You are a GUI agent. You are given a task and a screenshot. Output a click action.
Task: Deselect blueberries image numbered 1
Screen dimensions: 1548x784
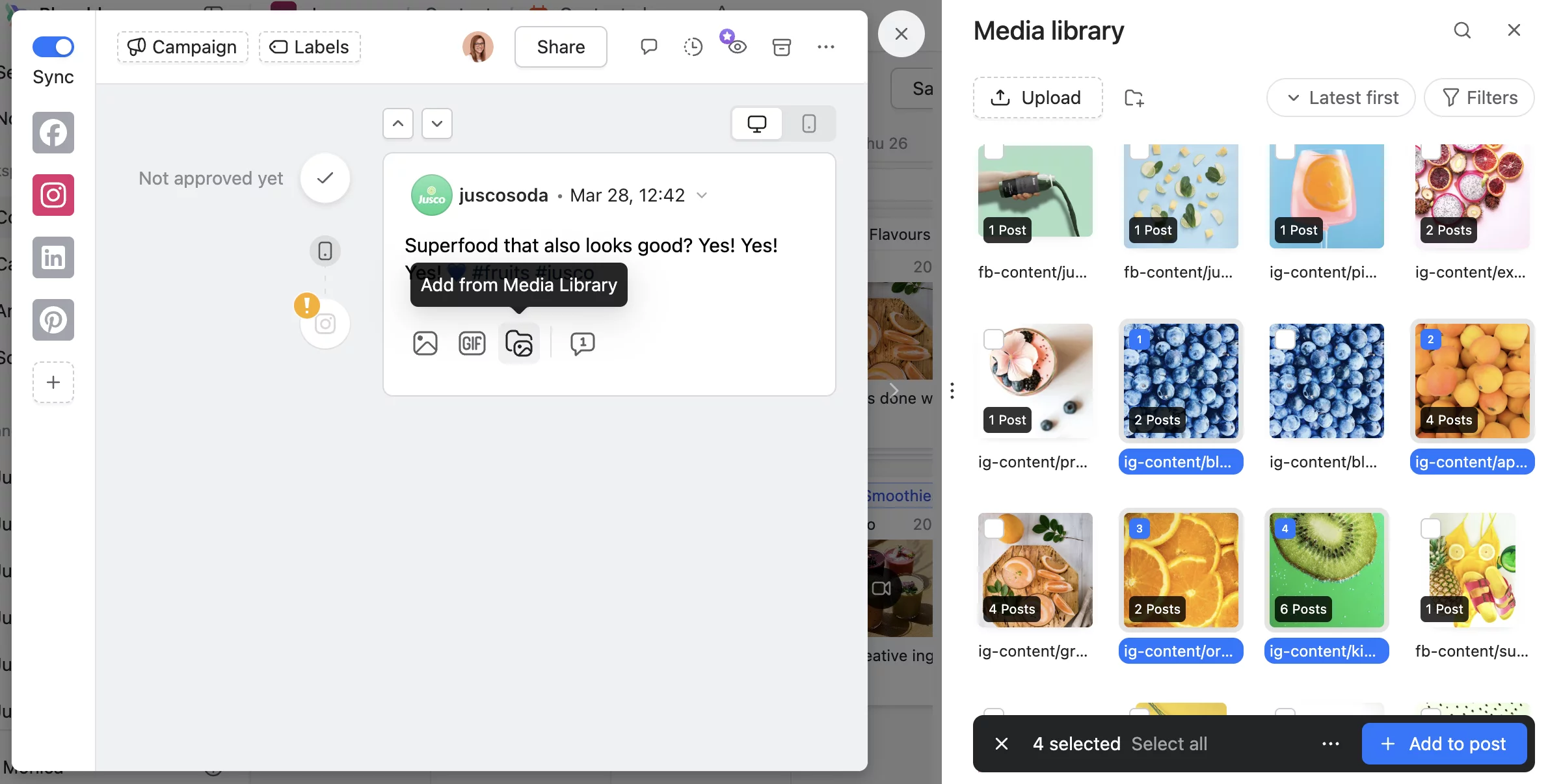1140,339
